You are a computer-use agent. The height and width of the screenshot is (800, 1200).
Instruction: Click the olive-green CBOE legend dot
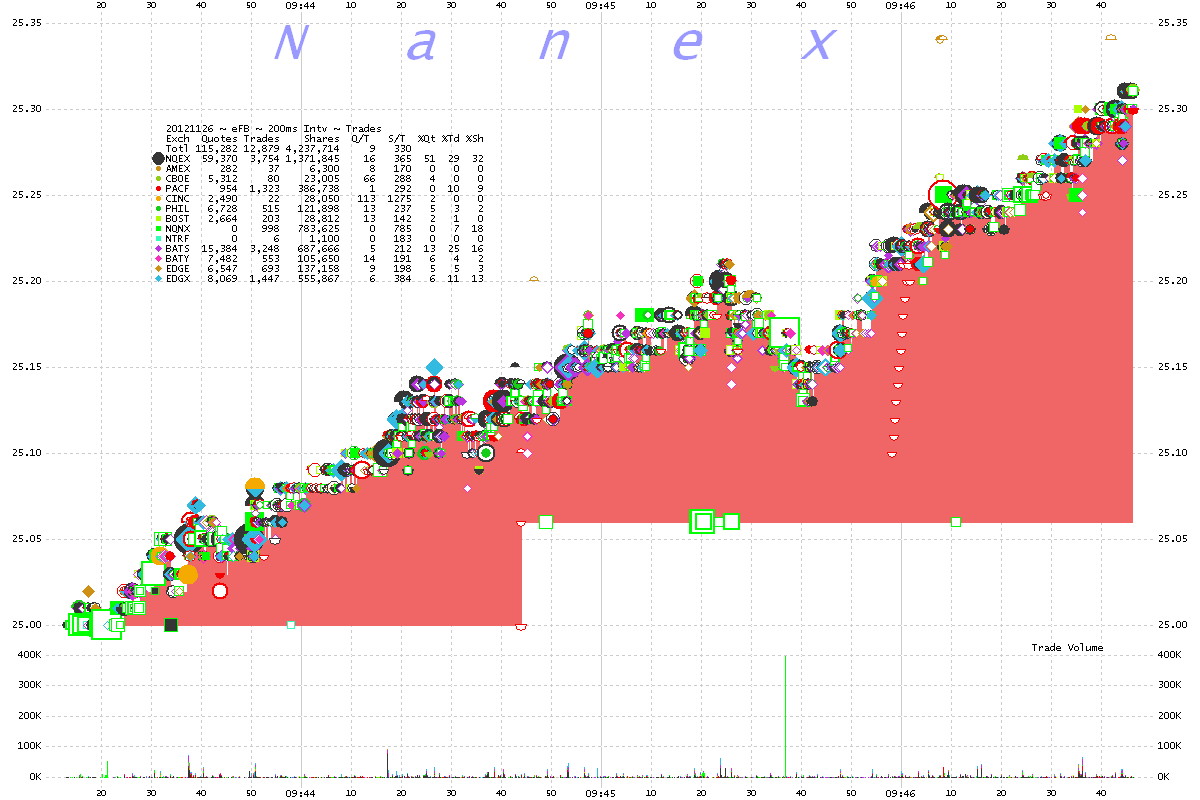click(158, 178)
